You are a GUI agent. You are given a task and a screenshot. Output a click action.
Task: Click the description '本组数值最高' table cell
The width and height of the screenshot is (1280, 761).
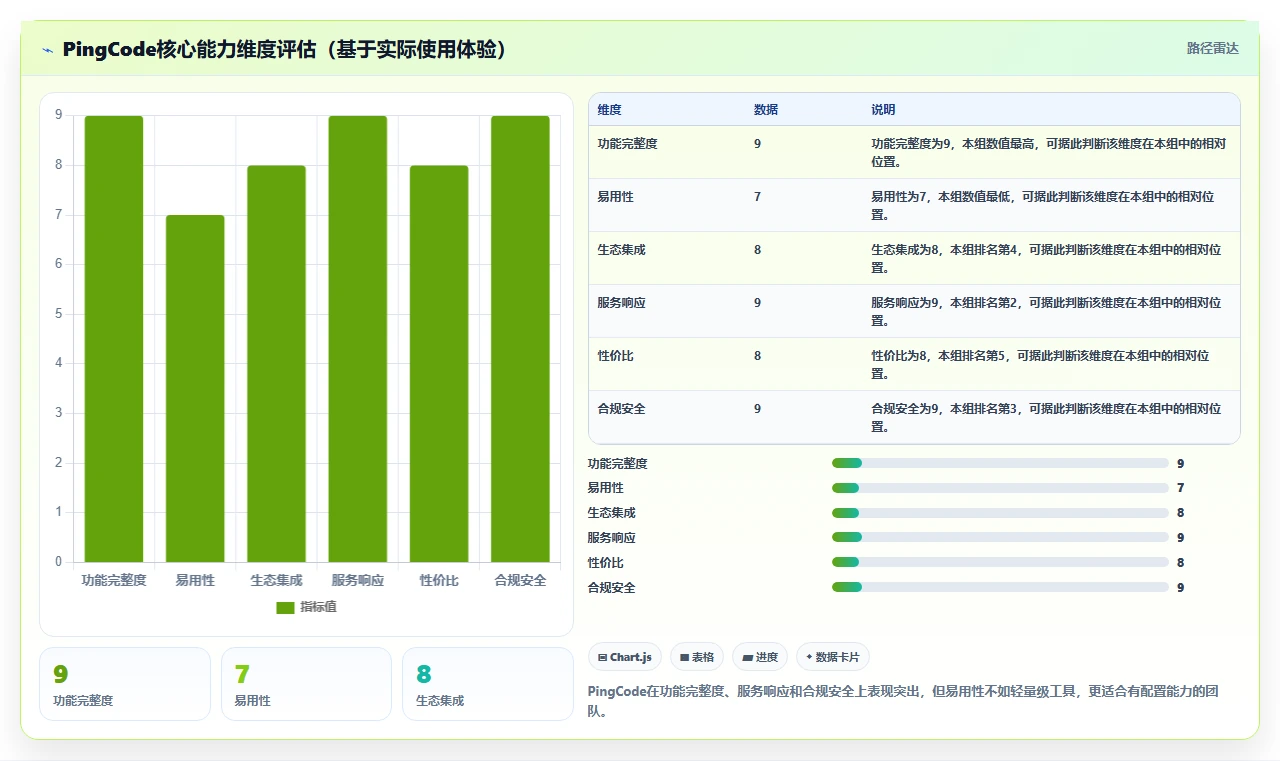pos(1051,152)
